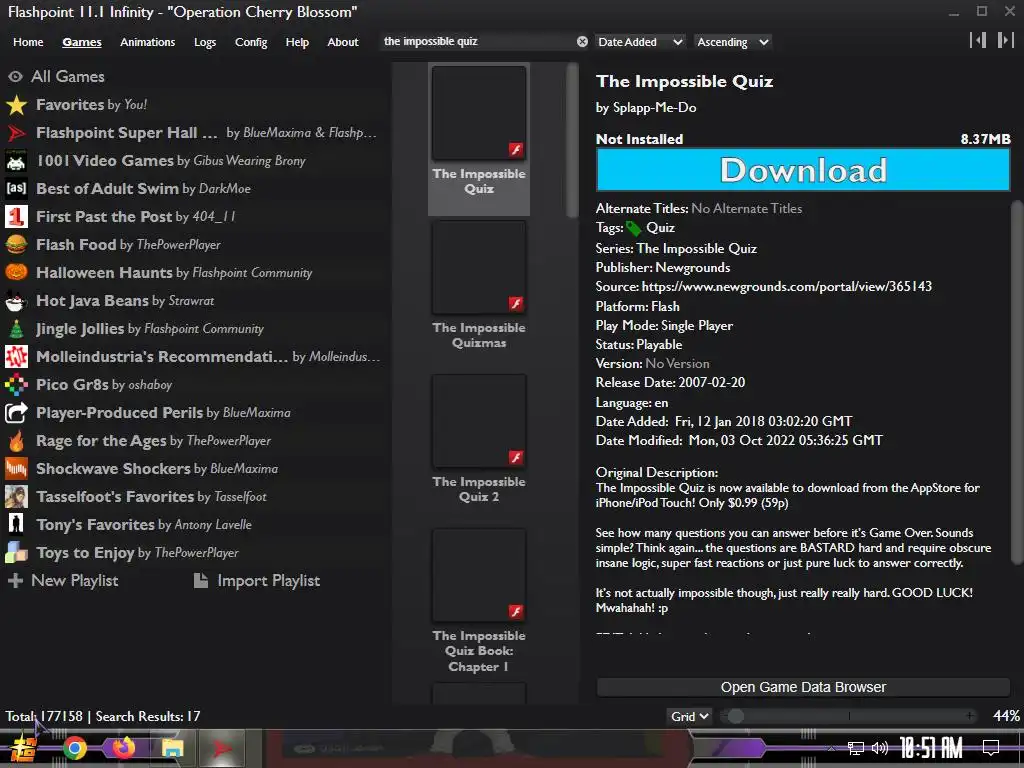Open the Ascending order dropdown

[732, 42]
